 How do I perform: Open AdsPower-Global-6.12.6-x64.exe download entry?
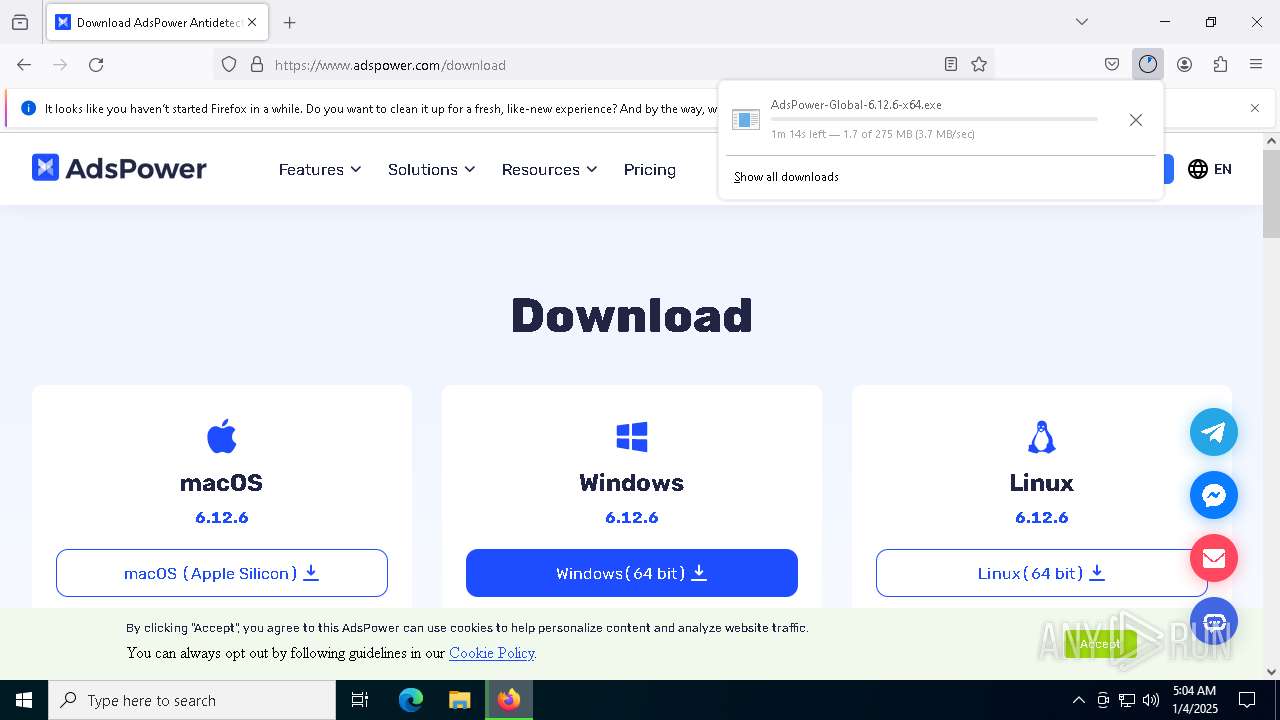914,119
